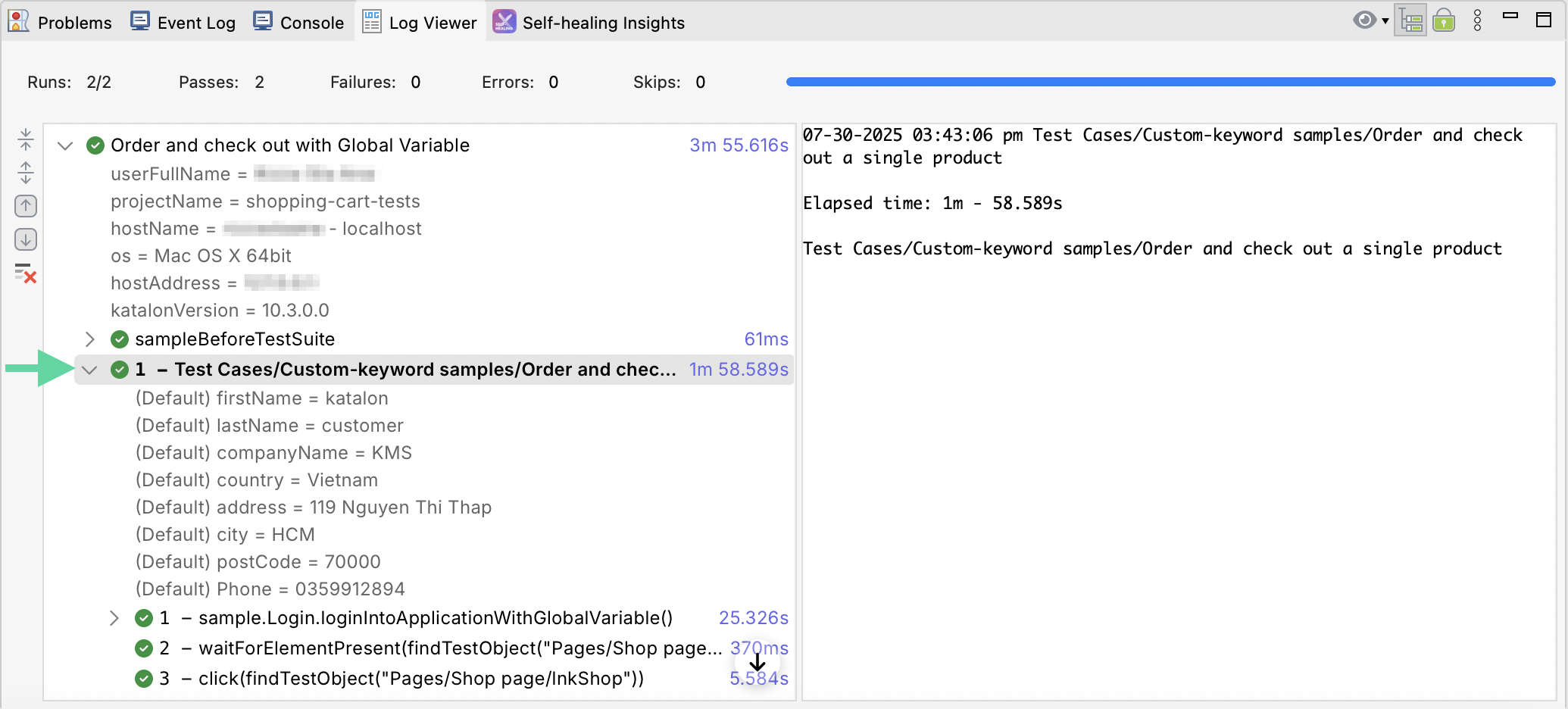1568x709 pixels.
Task: Click the Runs: 2/2 counter
Action: [x=69, y=83]
